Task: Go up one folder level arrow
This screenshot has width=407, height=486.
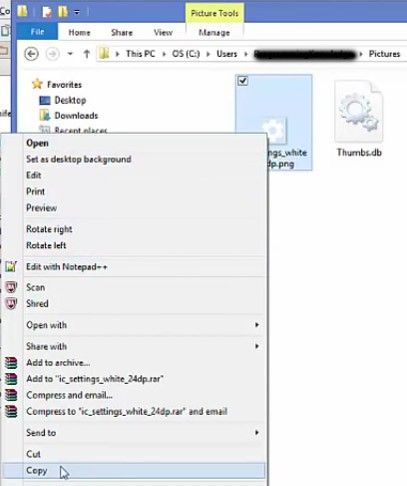Action: (87, 54)
